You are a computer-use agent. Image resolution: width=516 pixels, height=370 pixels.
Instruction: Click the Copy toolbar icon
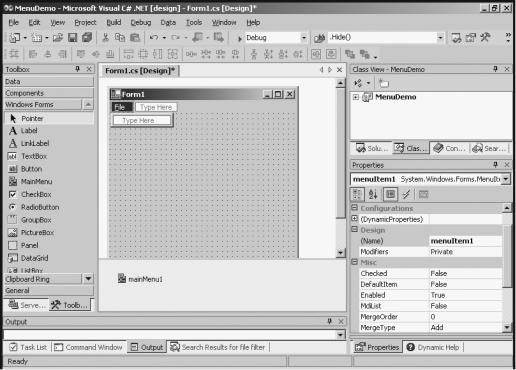point(120,38)
